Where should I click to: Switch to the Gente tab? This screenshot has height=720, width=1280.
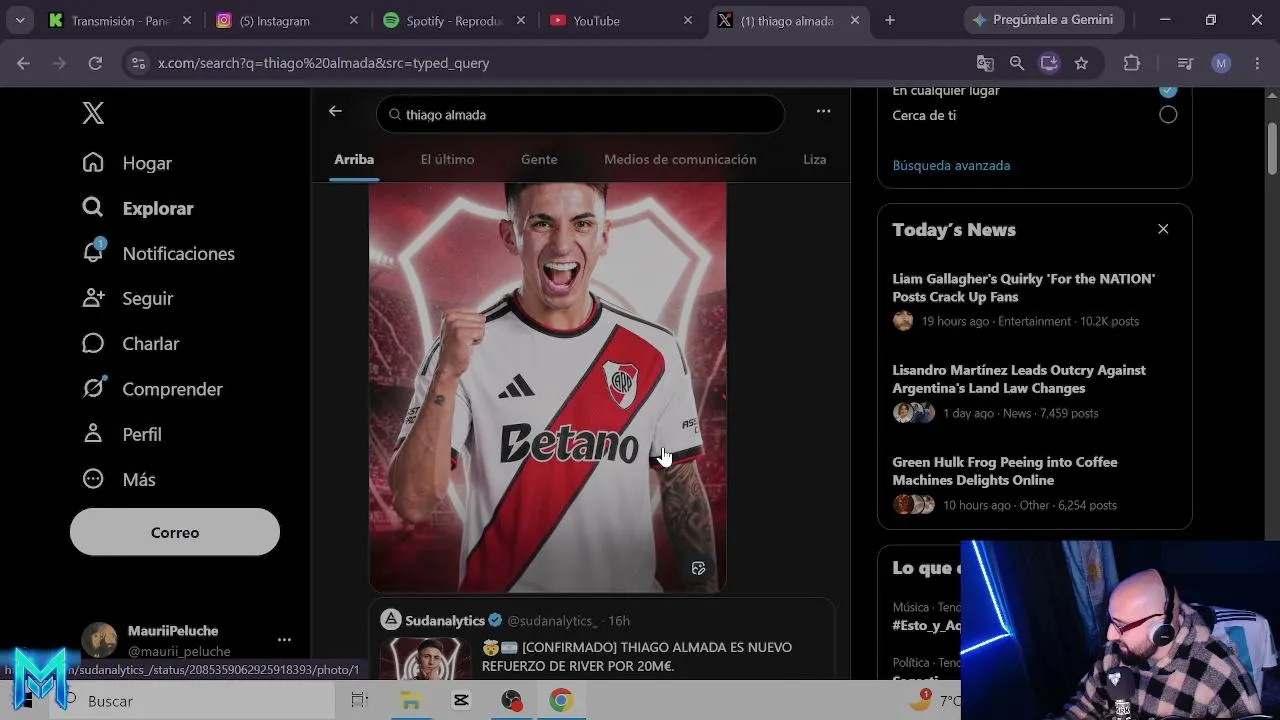(539, 159)
